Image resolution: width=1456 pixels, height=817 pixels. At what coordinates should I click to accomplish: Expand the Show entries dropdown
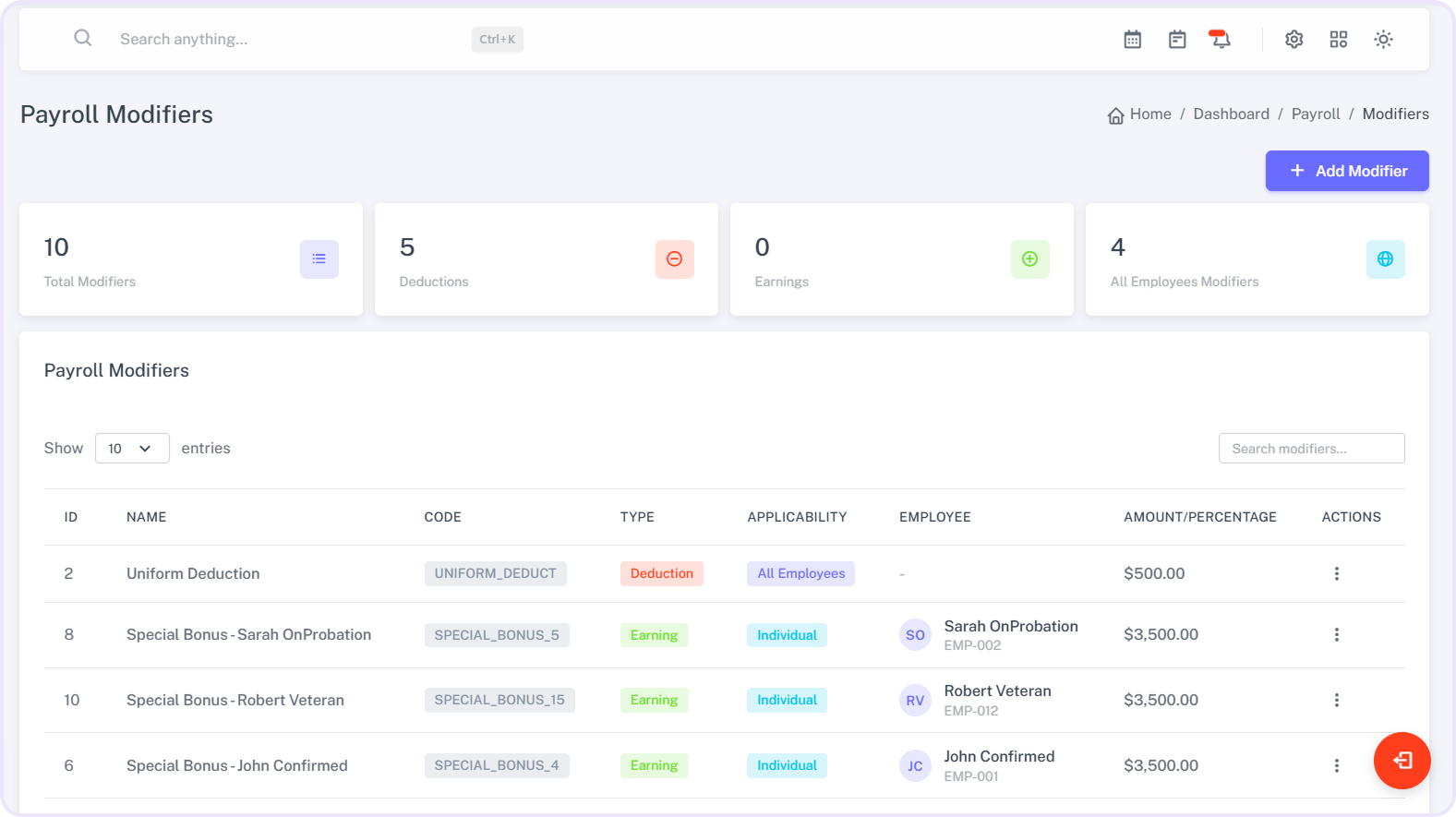132,448
